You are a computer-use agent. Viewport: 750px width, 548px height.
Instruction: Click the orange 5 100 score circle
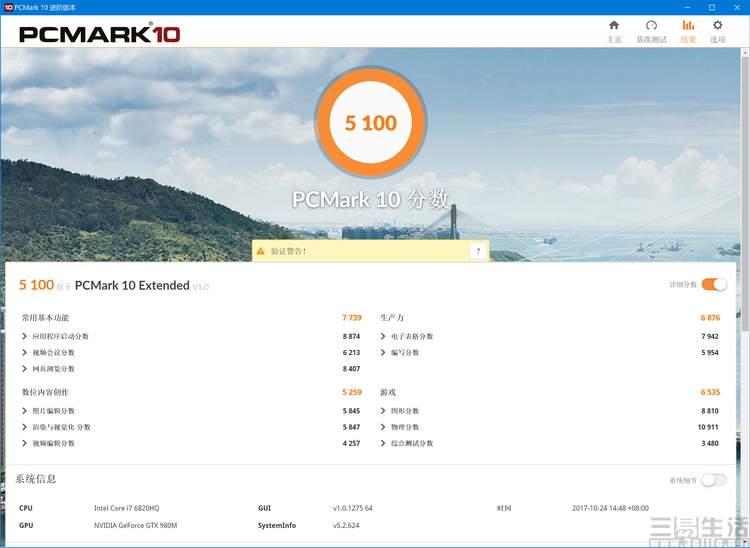(371, 122)
